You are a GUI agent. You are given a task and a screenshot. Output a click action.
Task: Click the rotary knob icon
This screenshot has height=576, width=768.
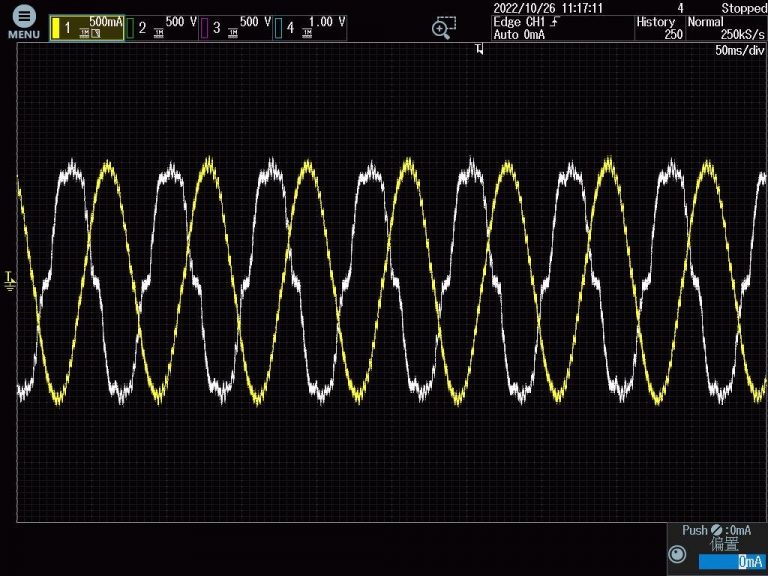point(677,554)
